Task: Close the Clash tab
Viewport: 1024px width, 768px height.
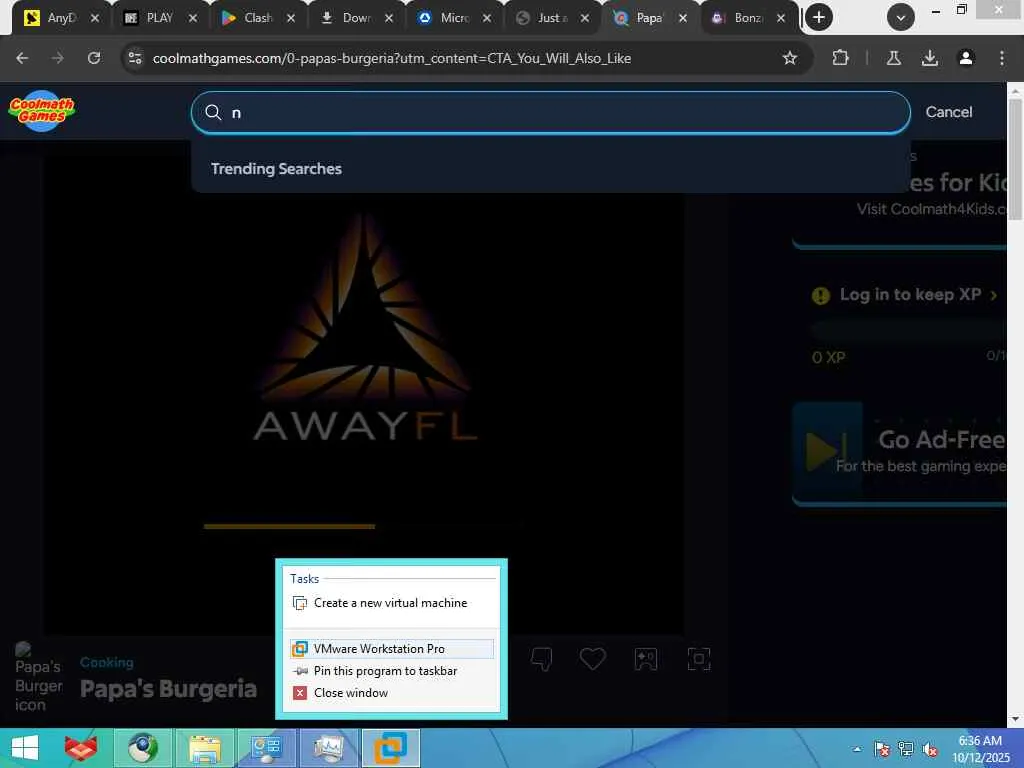Action: tap(291, 18)
